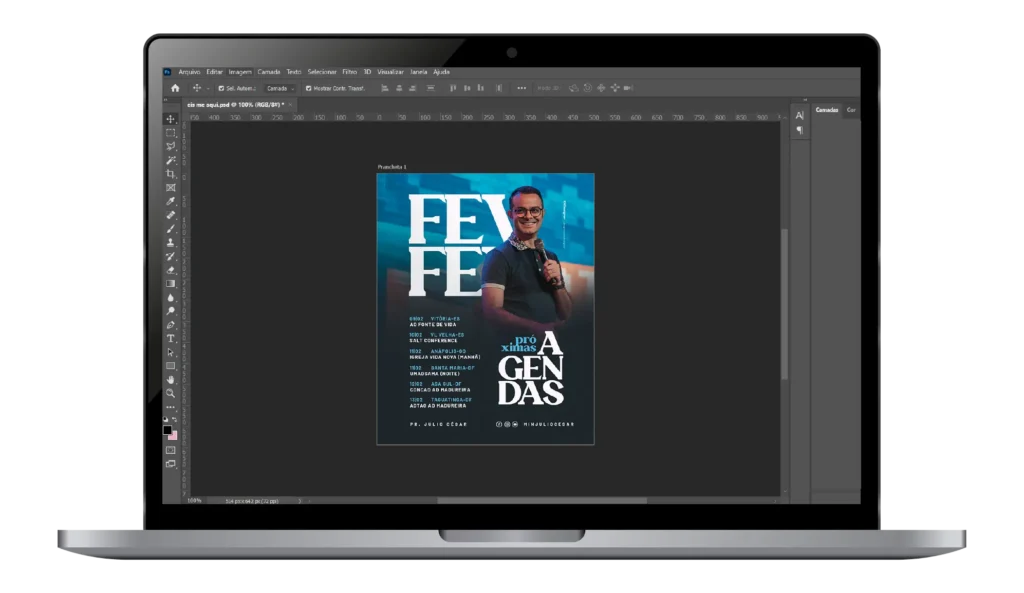Pick the Eyedropper tool
The height and width of the screenshot is (593, 1024).
click(x=171, y=201)
